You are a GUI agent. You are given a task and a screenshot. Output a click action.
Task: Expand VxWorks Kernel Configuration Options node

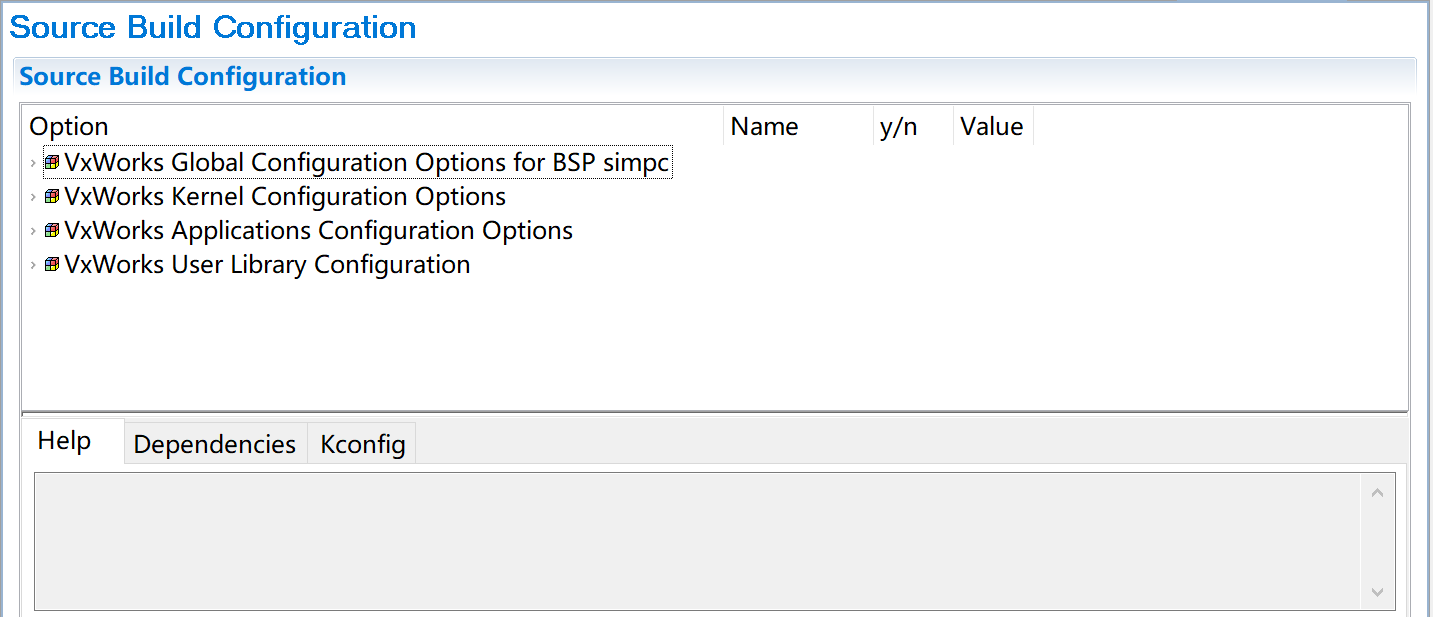click(34, 196)
